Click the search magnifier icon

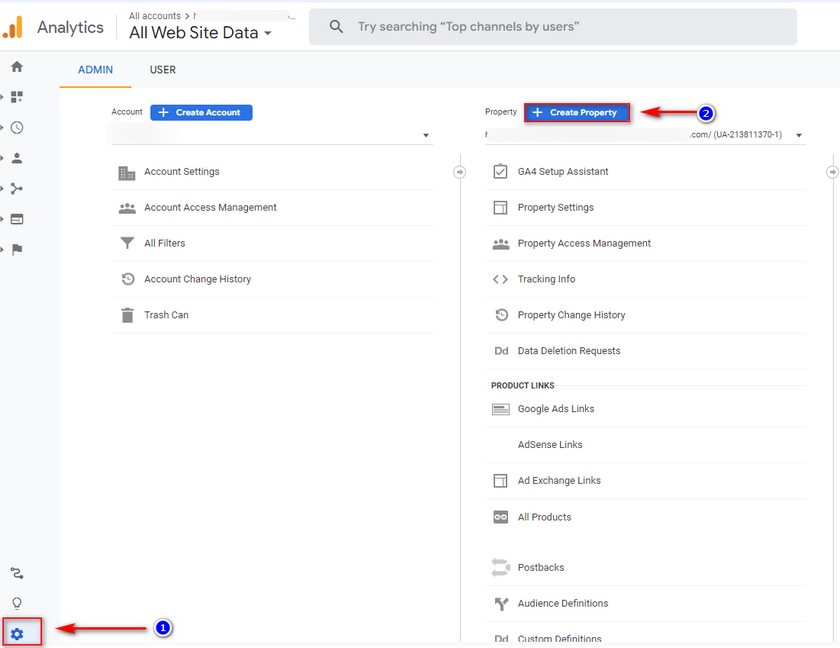click(336, 26)
